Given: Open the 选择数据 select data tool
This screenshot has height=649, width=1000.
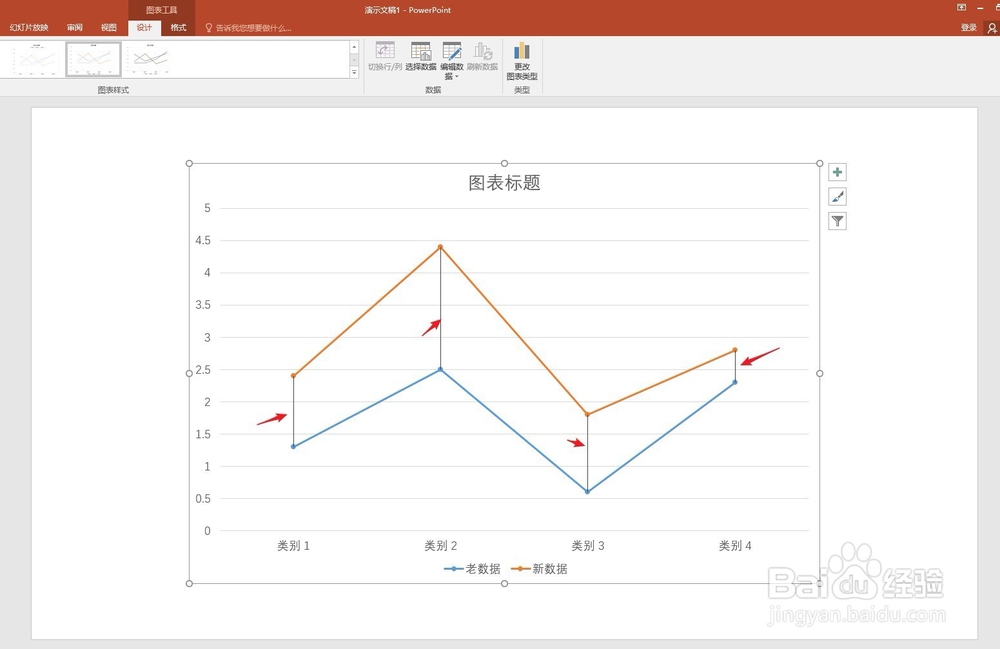Looking at the screenshot, I should 420,57.
